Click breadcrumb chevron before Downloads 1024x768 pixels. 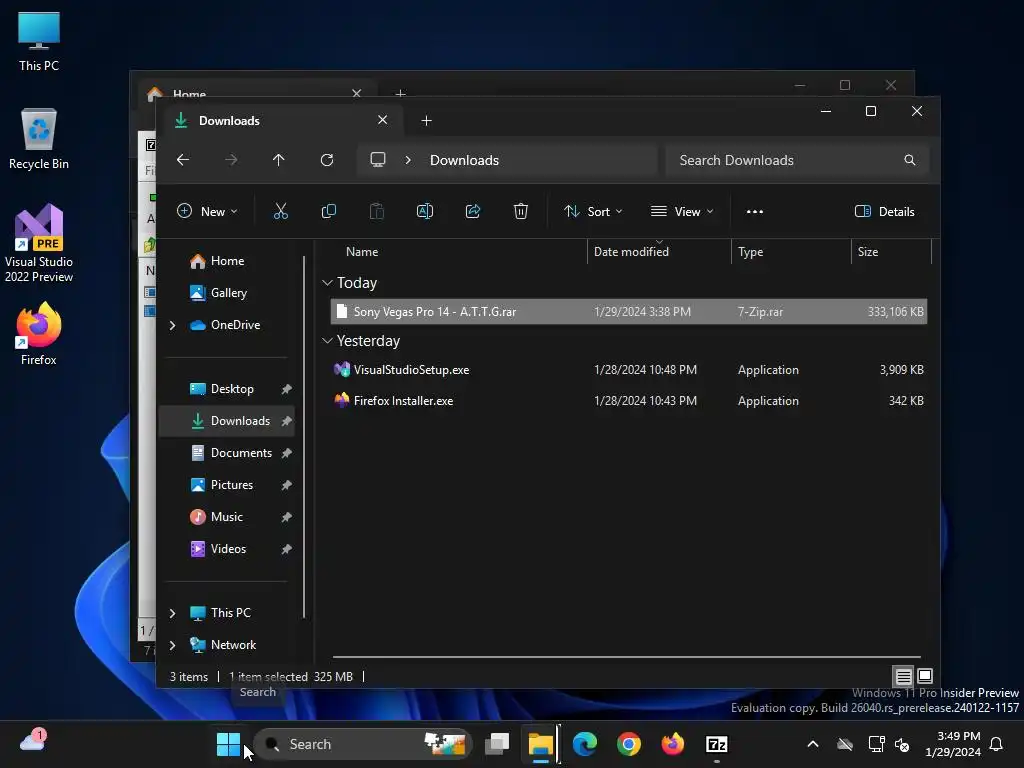click(x=408, y=160)
